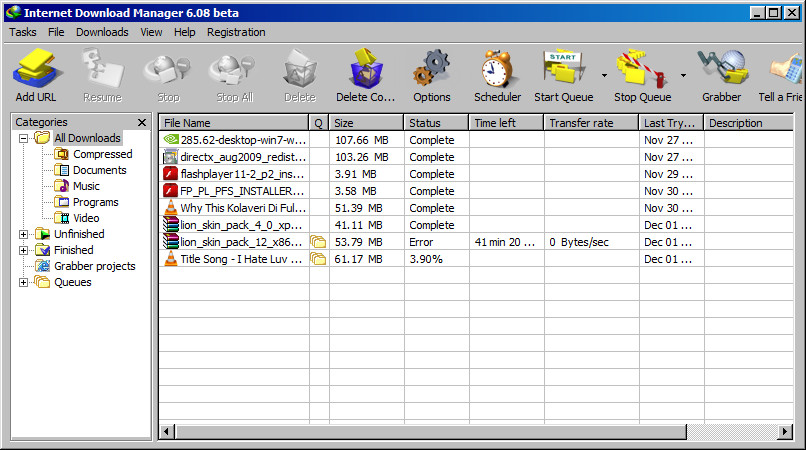
Task: Select the Compressed category
Action: 102,154
